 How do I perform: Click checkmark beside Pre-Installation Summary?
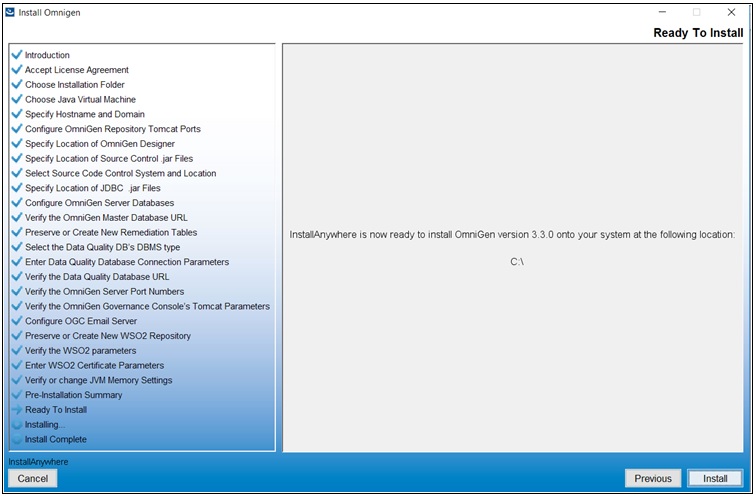(17, 394)
